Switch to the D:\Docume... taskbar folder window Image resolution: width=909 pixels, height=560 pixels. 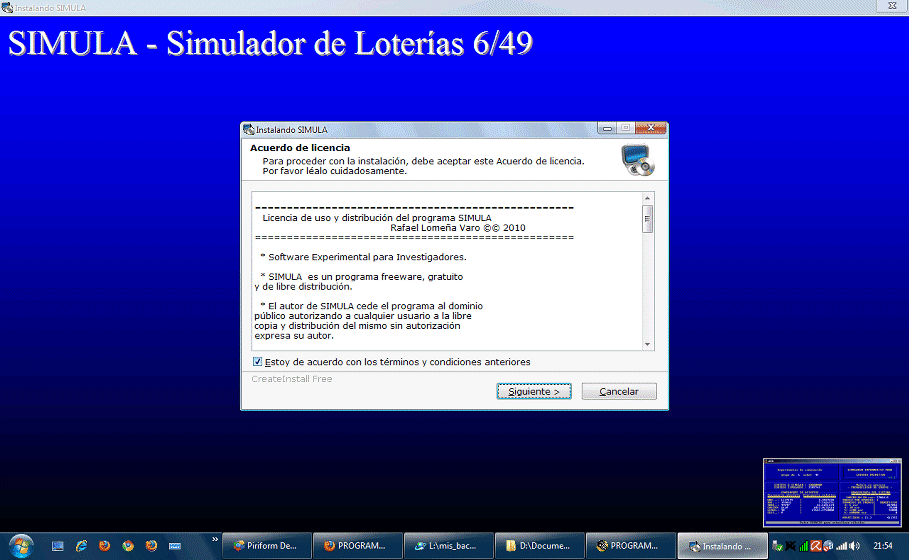click(537, 546)
